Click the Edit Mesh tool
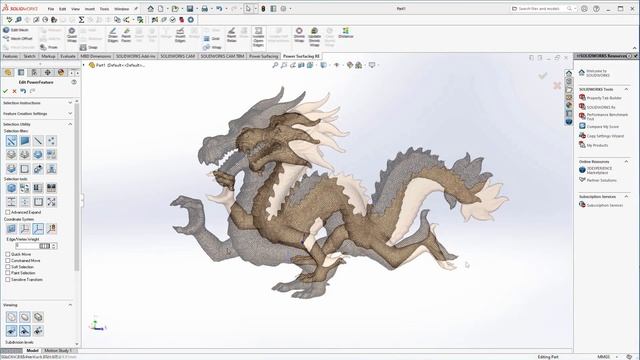This screenshot has width=640, height=360. 16,30
